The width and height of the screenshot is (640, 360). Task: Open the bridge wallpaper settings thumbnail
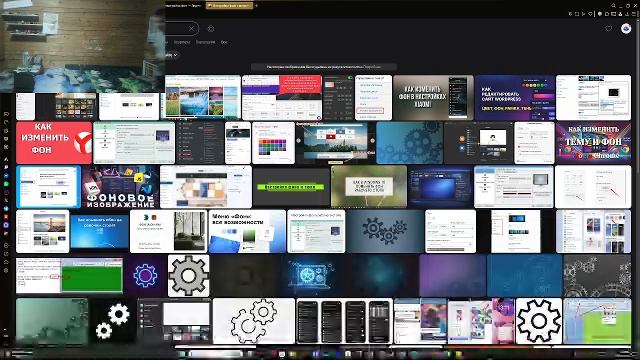pos(42,231)
